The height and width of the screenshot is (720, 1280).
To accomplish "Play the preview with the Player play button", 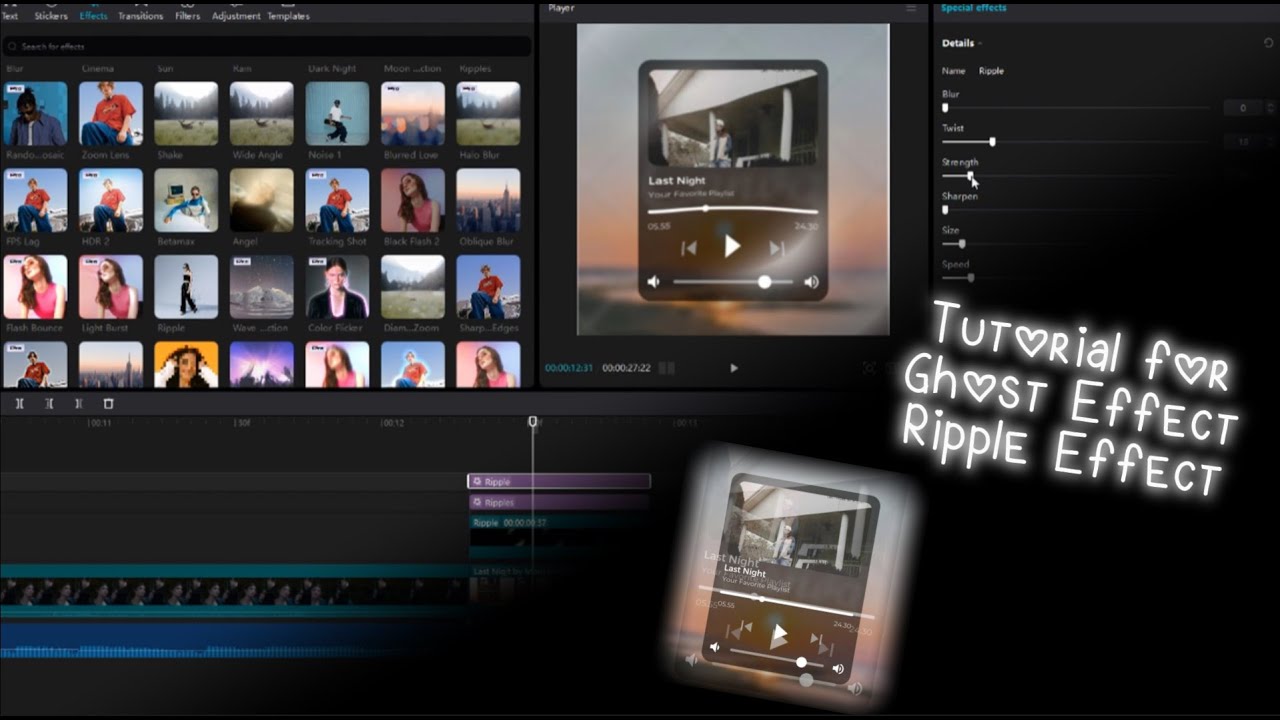I will click(734, 368).
